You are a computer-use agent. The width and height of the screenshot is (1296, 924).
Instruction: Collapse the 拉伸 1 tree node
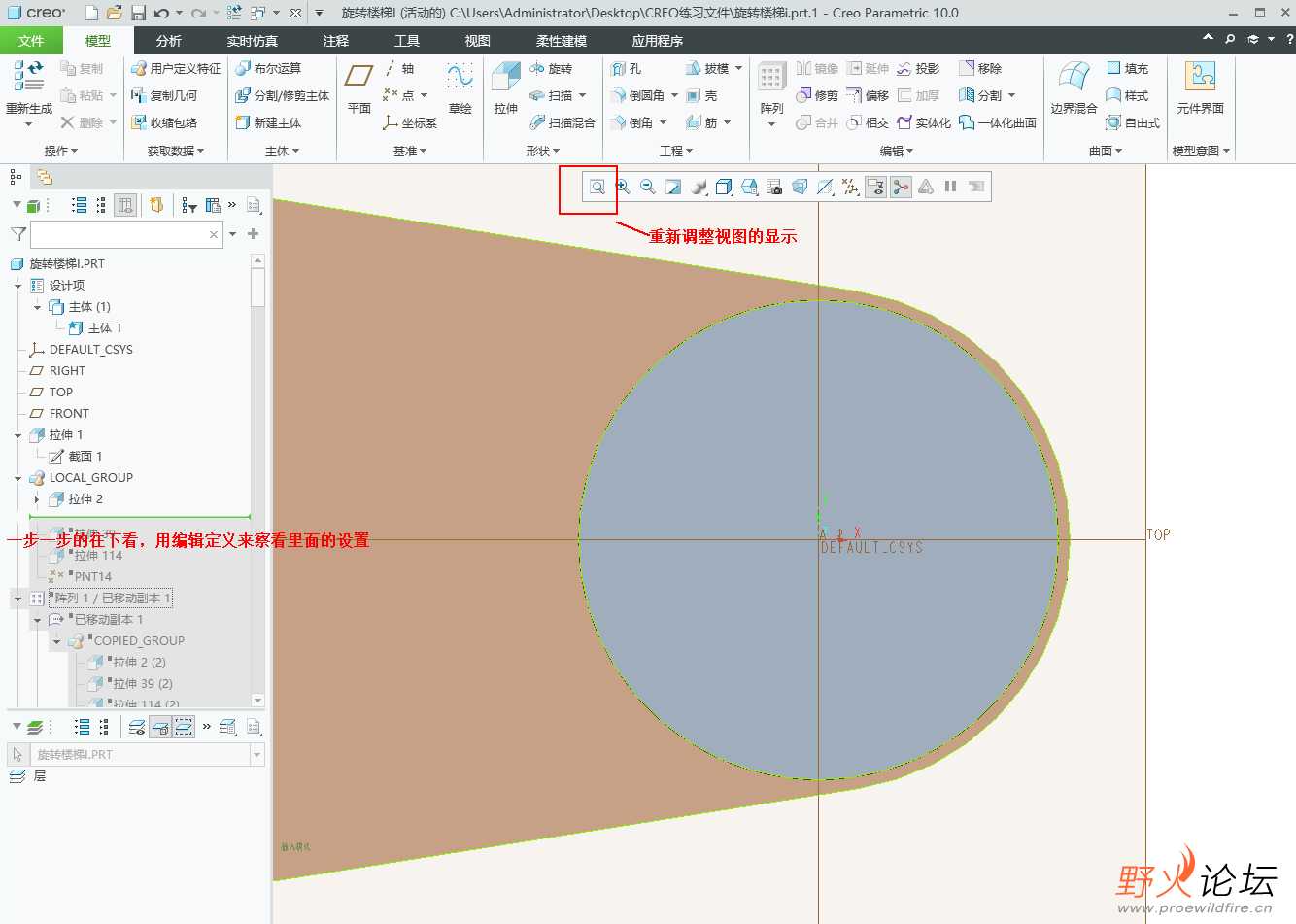[18, 435]
